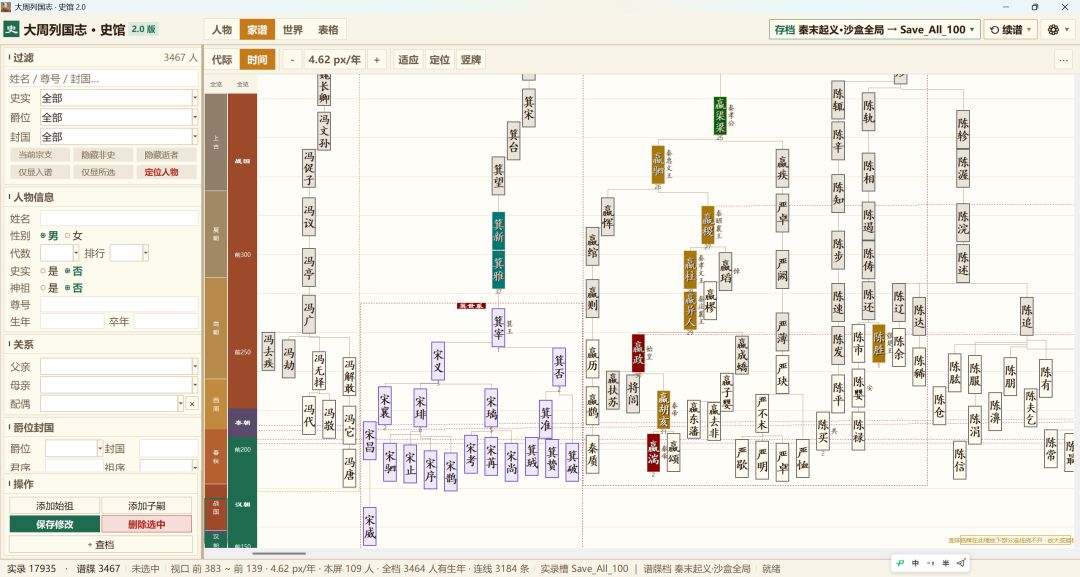Clear the 配偶 field with × button

[192, 404]
